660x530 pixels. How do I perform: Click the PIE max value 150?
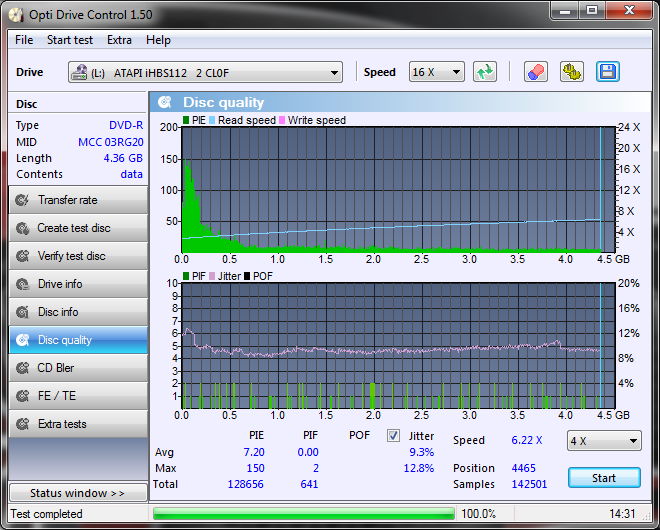pos(255,468)
